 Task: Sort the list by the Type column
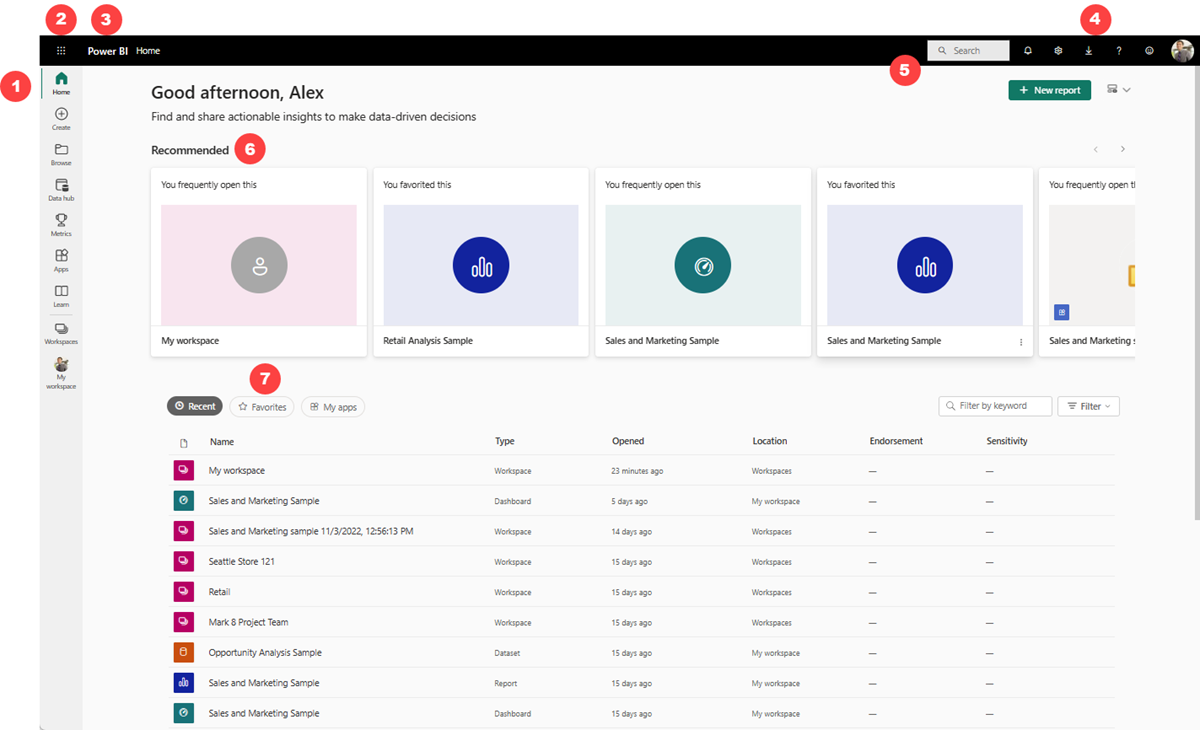pyautogui.click(x=505, y=441)
